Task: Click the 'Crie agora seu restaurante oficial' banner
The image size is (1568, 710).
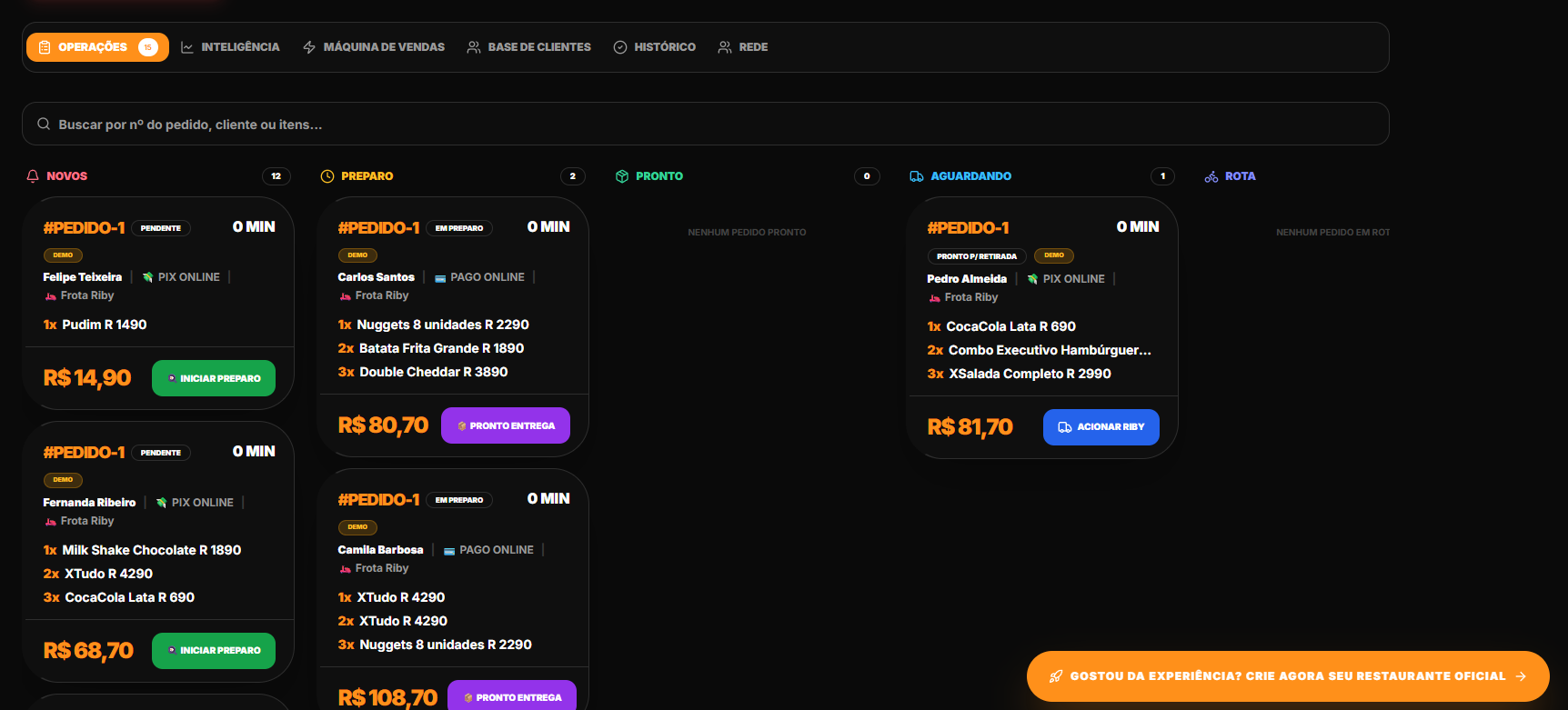Action: click(x=1288, y=676)
